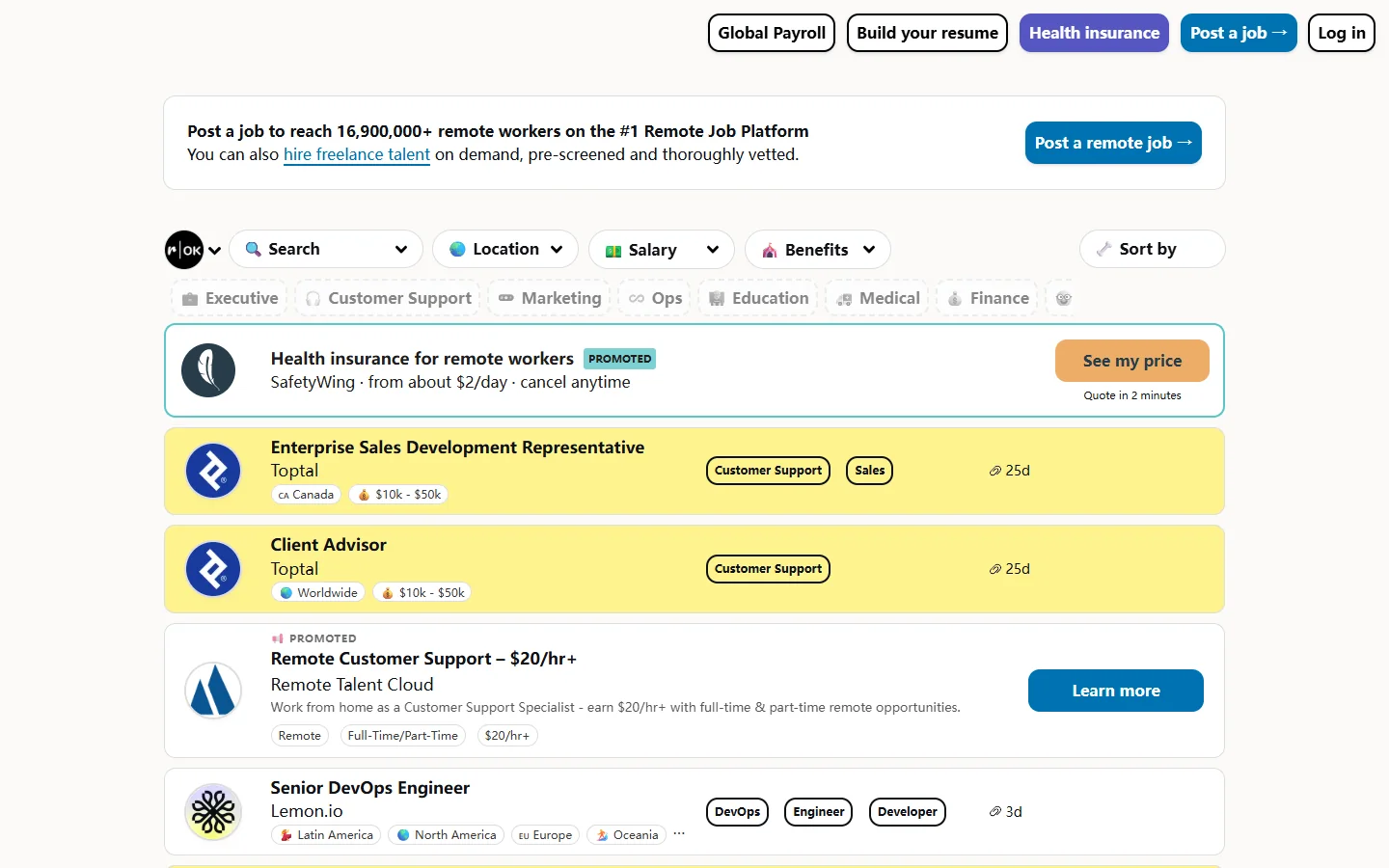Click the Post a remote job button

click(x=1113, y=143)
